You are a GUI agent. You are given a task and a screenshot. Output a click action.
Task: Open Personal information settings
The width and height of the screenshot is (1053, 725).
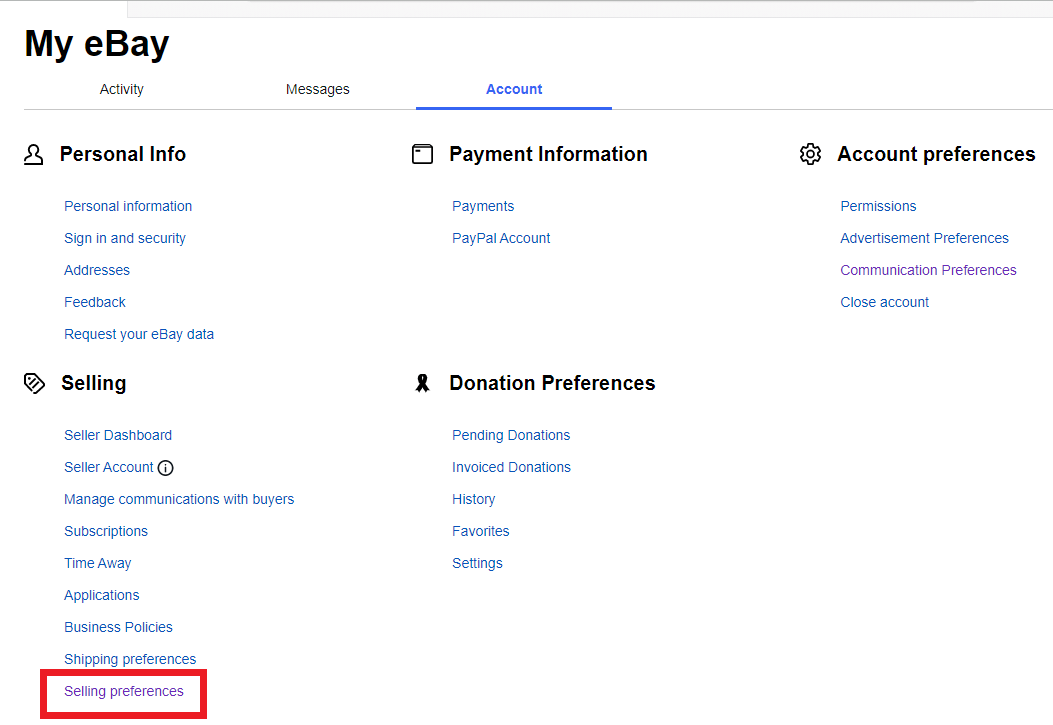click(128, 206)
